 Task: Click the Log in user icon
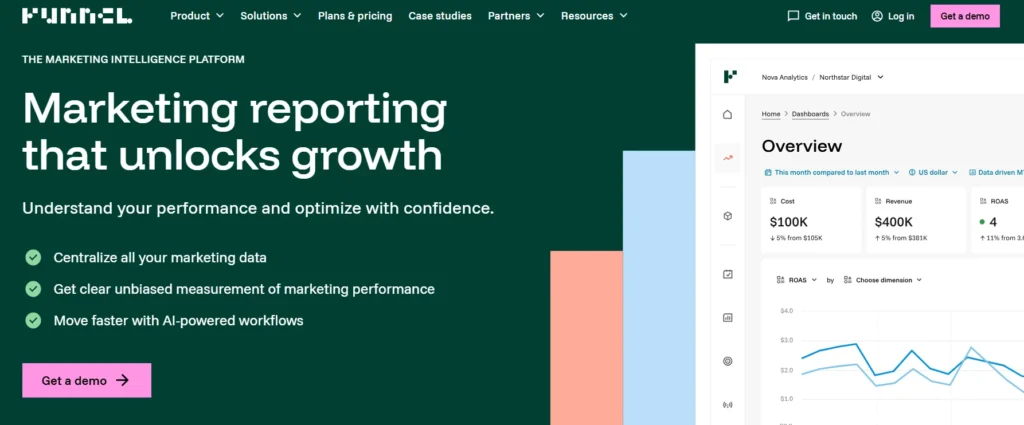point(877,16)
